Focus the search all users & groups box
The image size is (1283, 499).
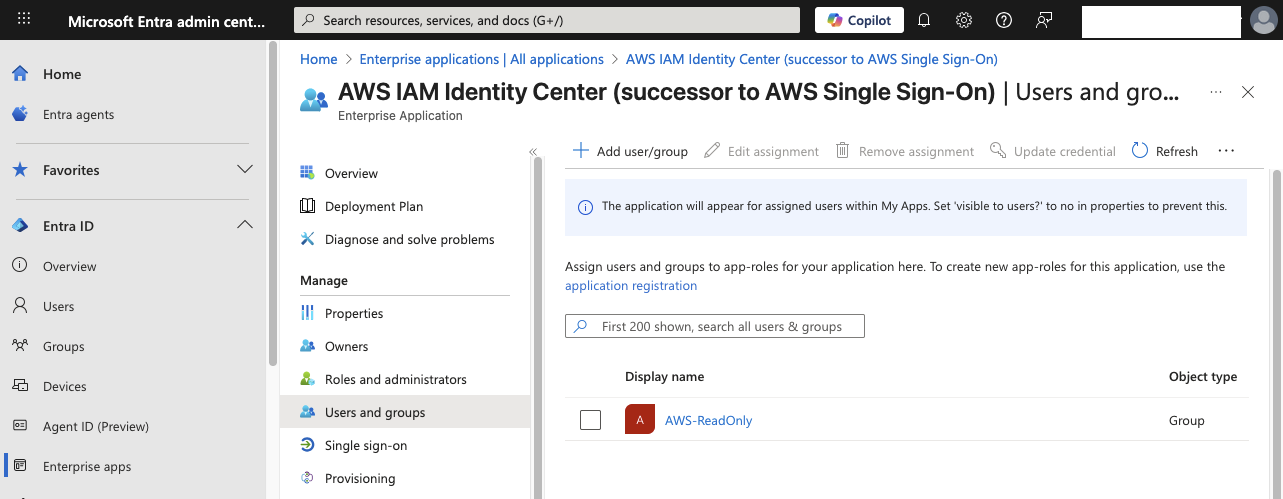(x=714, y=326)
